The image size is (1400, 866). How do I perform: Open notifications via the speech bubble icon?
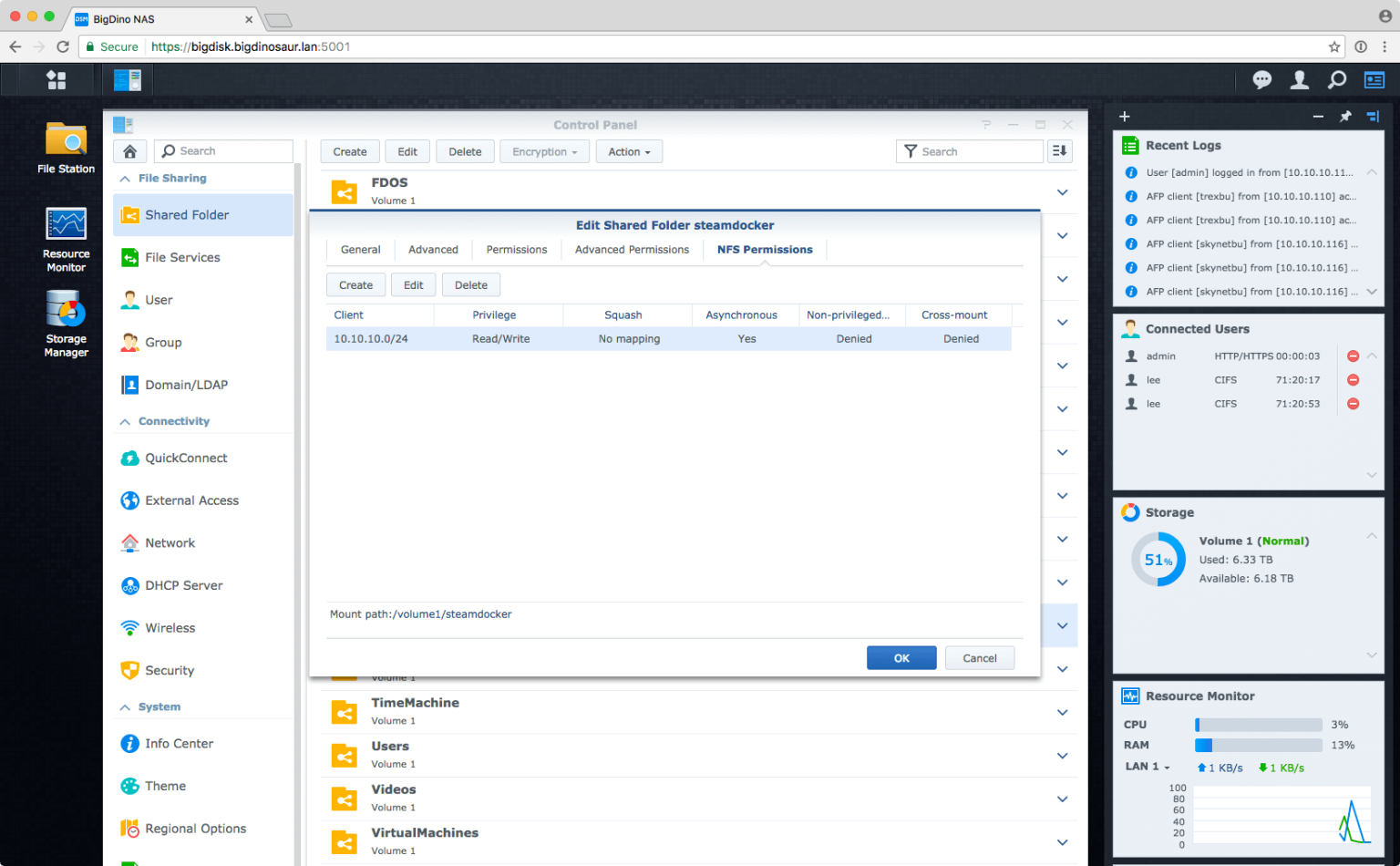click(1261, 80)
